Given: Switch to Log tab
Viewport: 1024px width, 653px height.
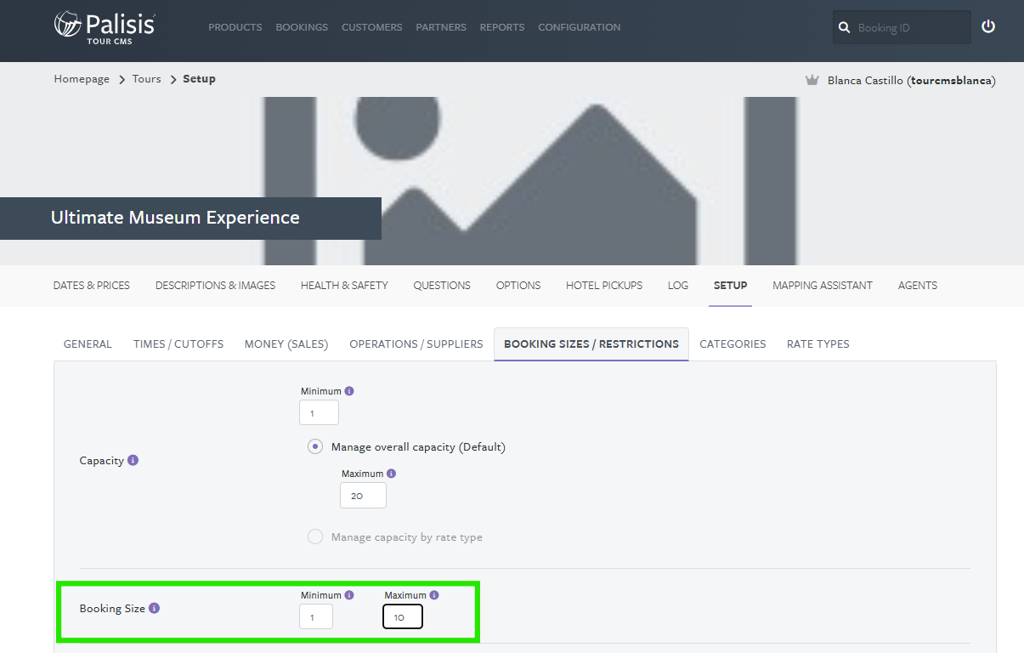Looking at the screenshot, I should coord(678,285).
